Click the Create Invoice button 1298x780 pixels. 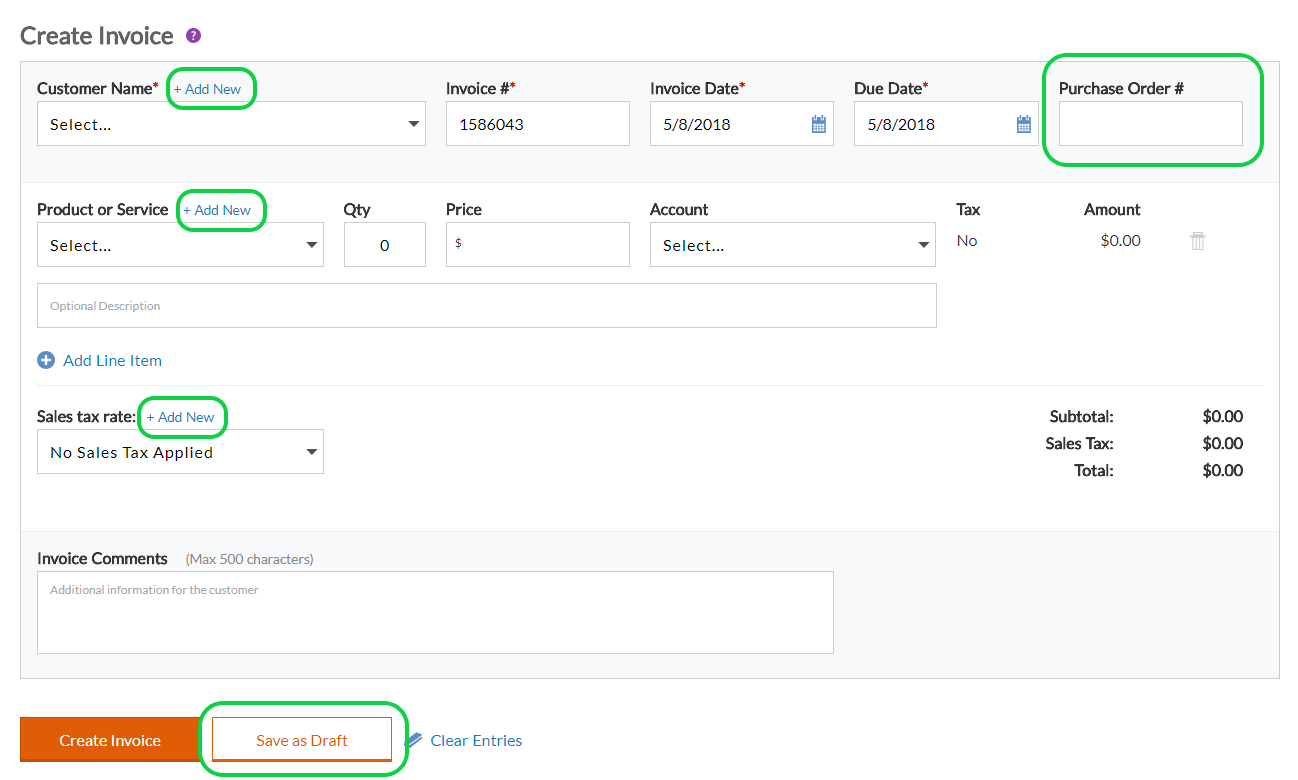click(110, 740)
